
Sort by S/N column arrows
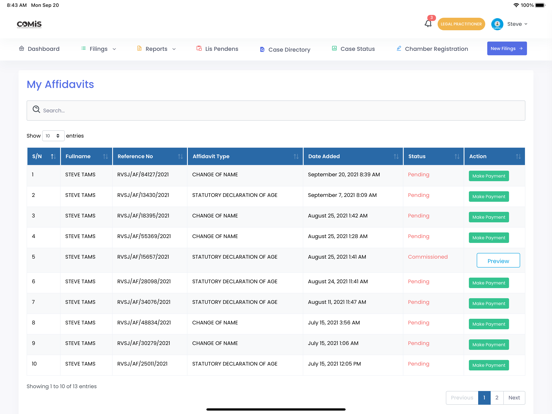pos(53,156)
